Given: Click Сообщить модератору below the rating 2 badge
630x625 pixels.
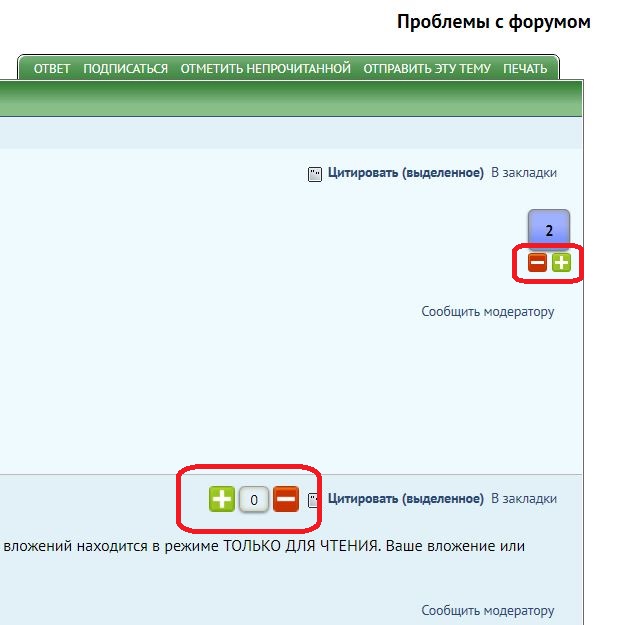Looking at the screenshot, I should [487, 312].
